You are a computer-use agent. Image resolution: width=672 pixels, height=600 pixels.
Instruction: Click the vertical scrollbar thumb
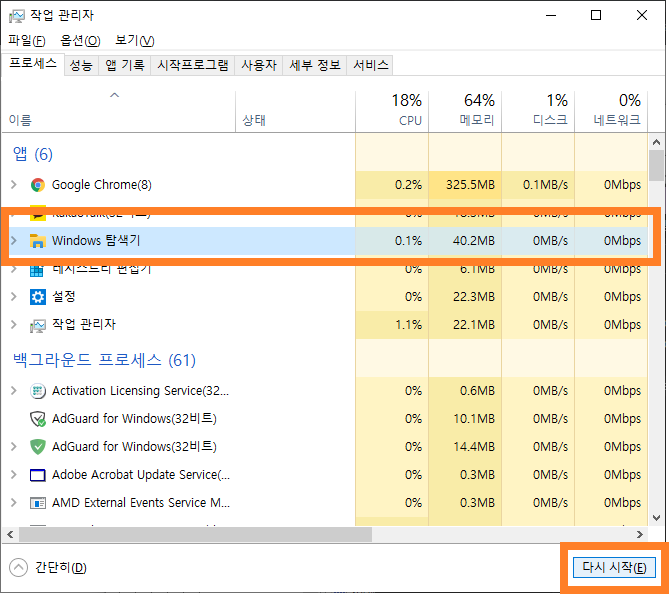pos(657,165)
